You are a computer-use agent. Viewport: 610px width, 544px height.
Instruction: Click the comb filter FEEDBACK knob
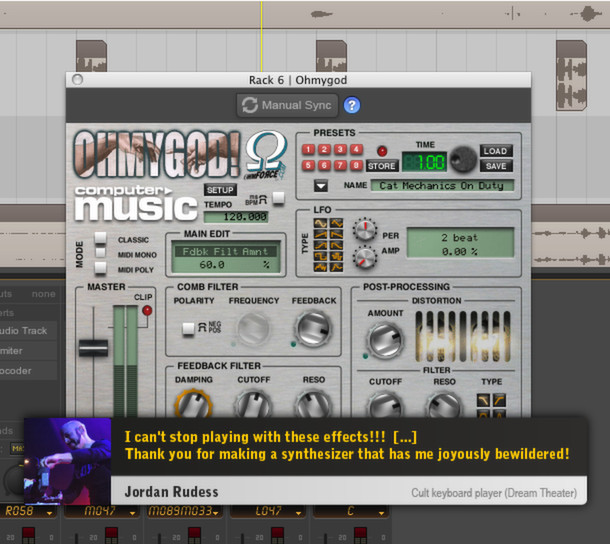pos(314,328)
